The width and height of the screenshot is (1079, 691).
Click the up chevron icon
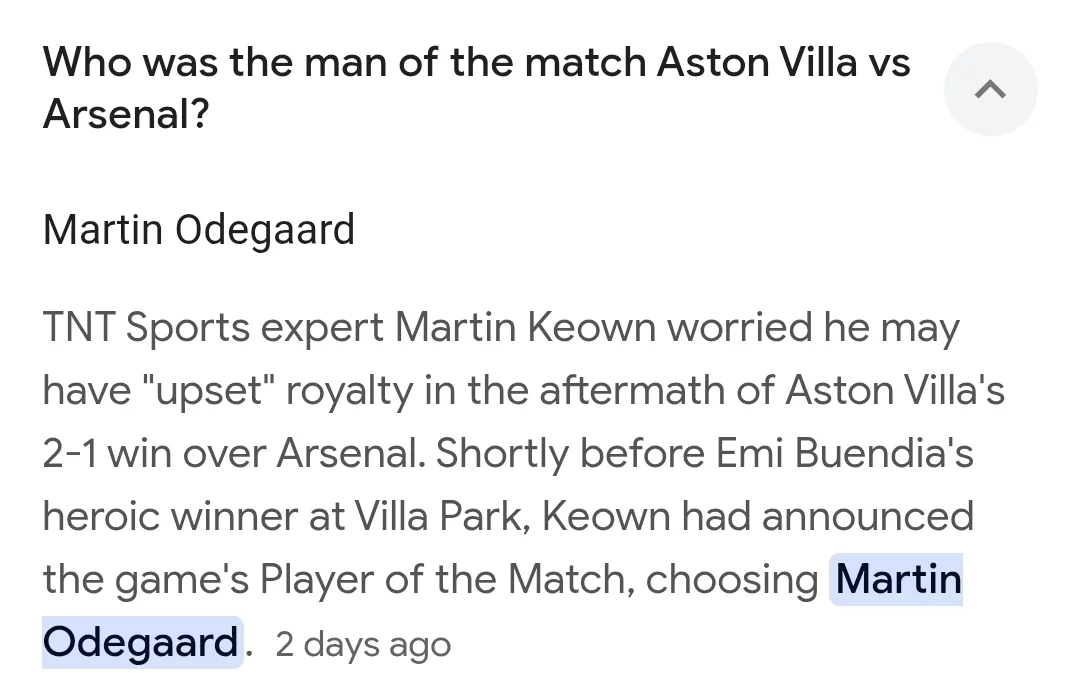(990, 90)
